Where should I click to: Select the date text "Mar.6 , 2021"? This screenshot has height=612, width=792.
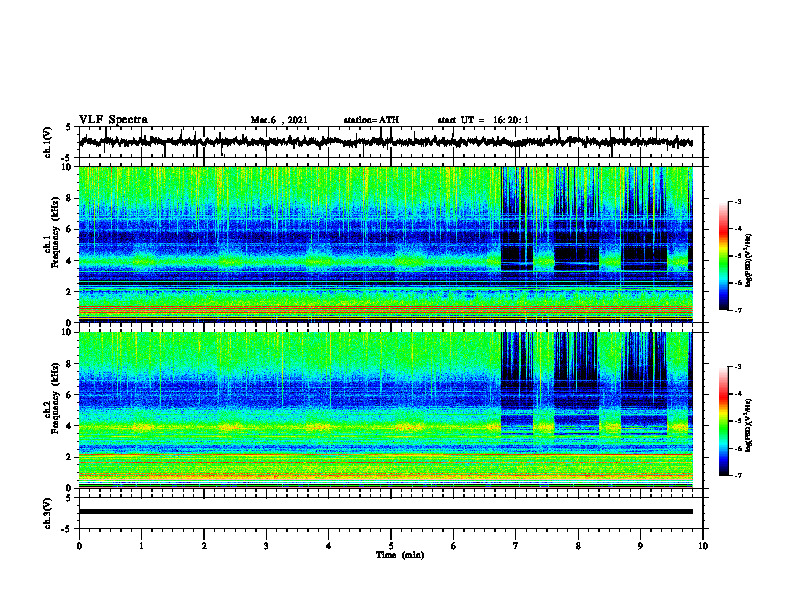[x=279, y=120]
